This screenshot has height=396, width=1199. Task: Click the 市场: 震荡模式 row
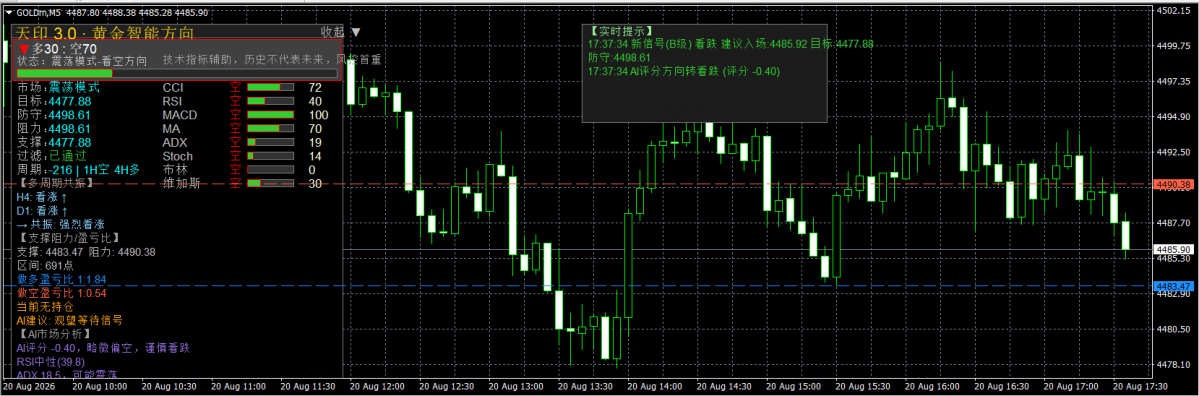58,88
